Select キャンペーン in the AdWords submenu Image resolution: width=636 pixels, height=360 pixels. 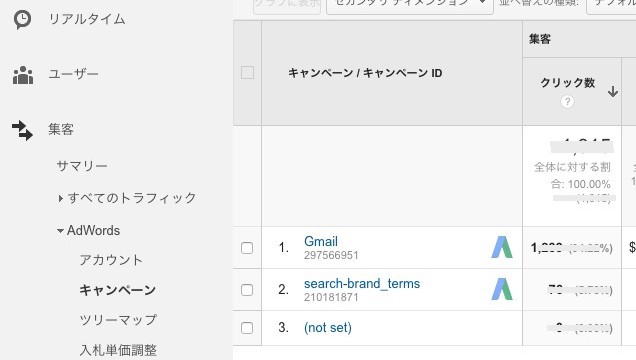click(x=118, y=290)
